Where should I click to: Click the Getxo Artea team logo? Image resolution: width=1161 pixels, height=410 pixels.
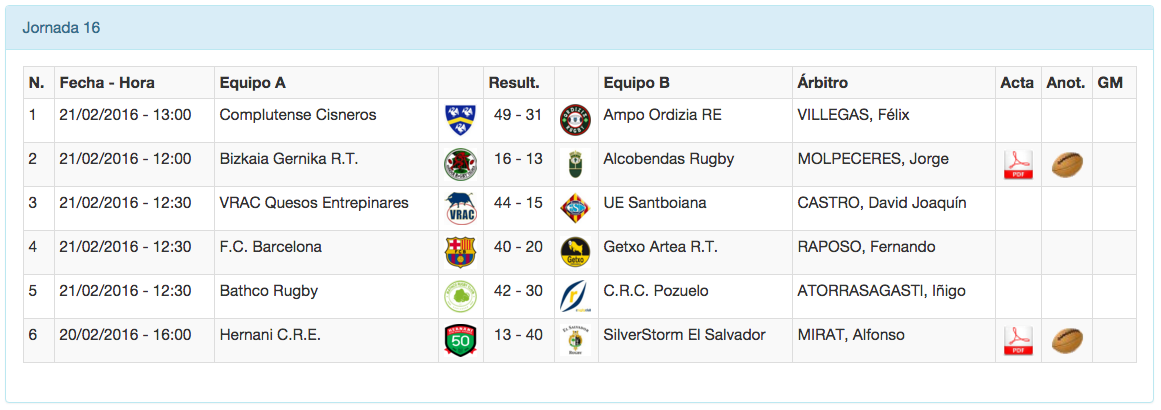tap(575, 252)
